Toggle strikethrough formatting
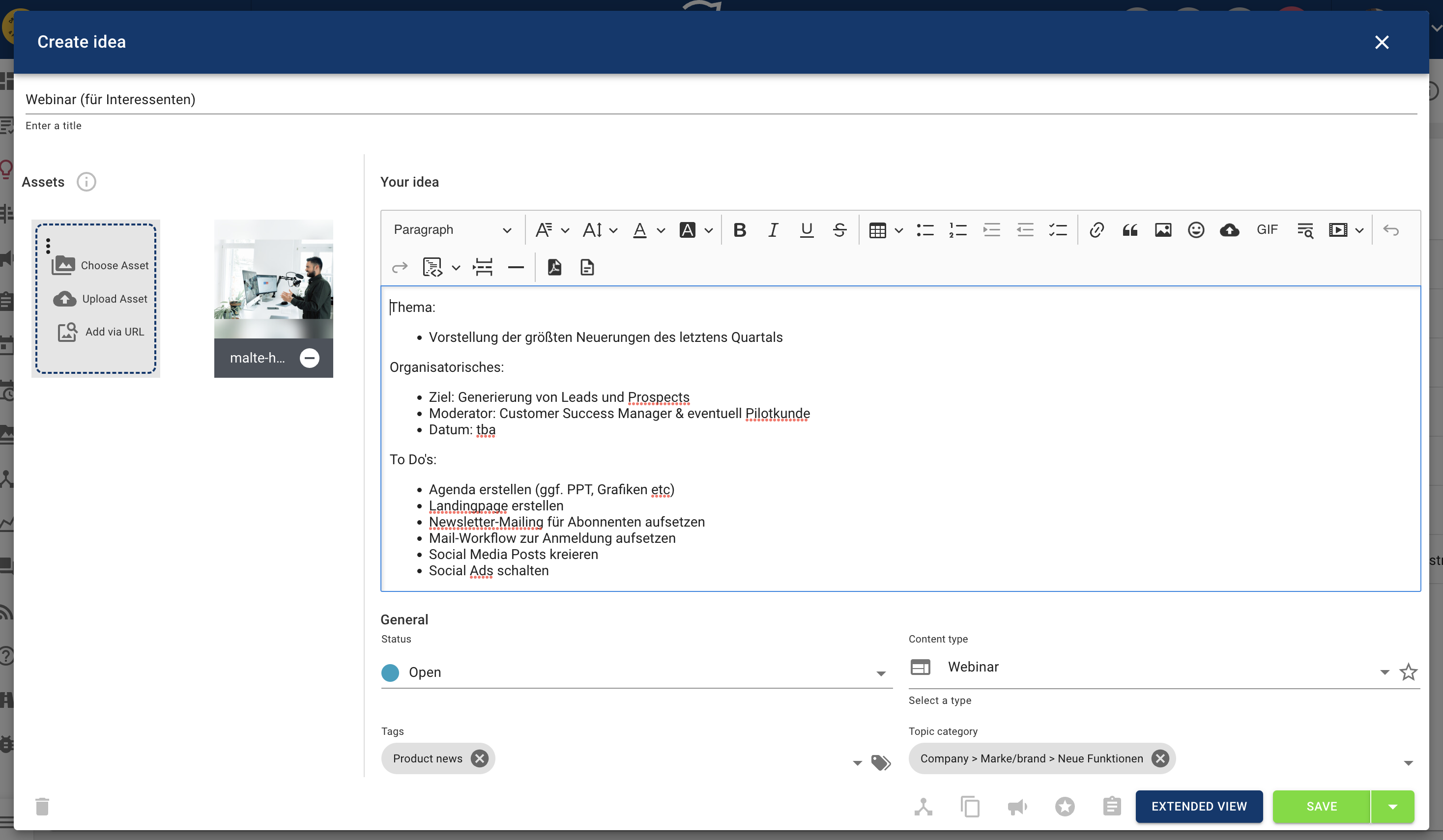1443x840 pixels. pos(839,230)
